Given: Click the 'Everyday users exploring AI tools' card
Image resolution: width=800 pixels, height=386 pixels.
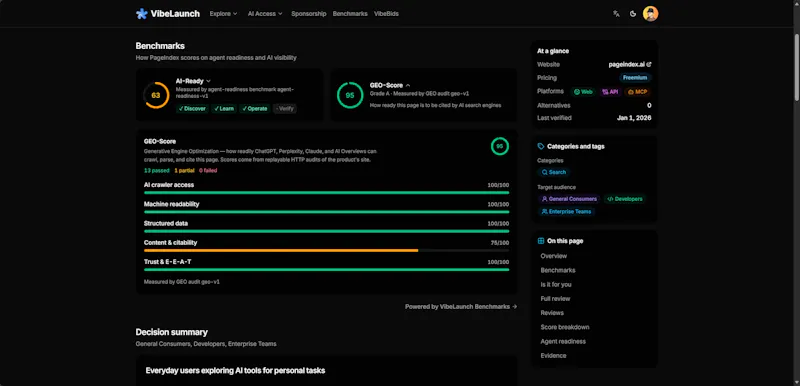Looking at the screenshot, I should click(x=327, y=371).
